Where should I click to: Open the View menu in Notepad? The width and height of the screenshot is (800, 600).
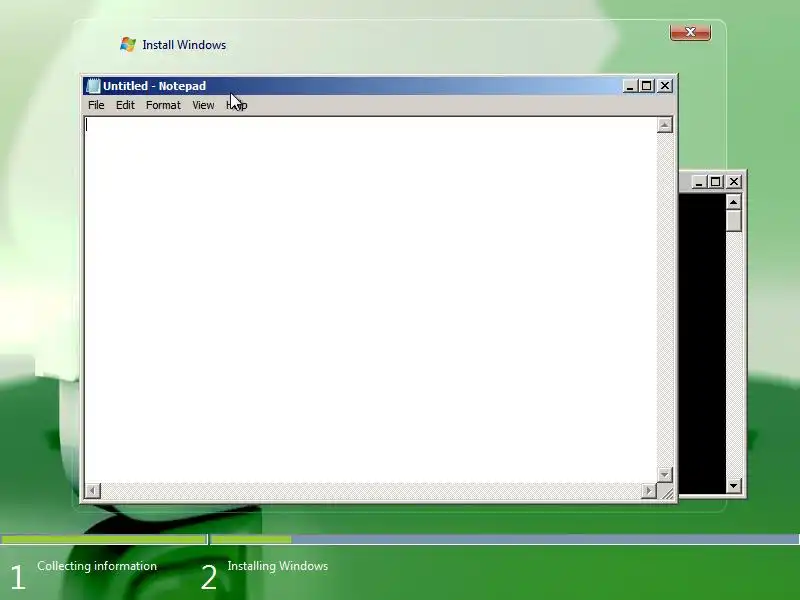pos(203,105)
